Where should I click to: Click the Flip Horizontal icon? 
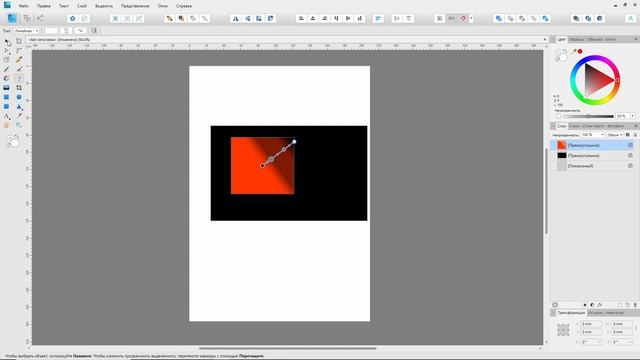[x=236, y=18]
